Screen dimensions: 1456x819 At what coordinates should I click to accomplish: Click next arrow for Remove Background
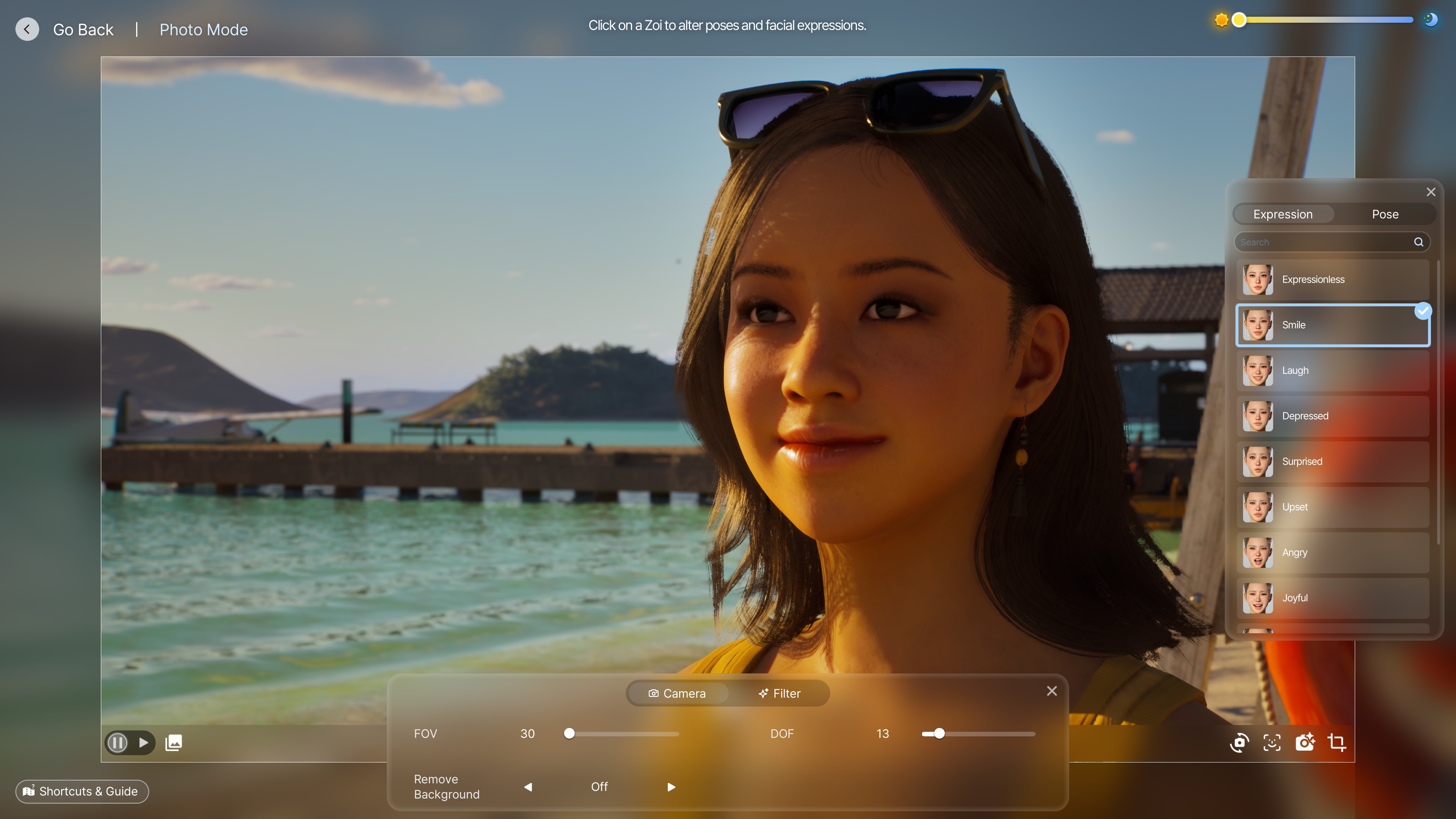click(671, 787)
